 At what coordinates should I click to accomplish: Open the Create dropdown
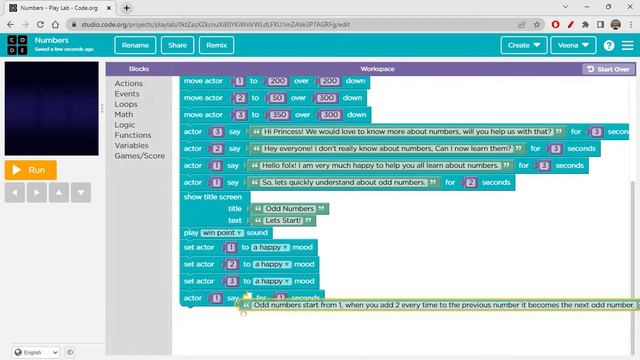point(524,45)
